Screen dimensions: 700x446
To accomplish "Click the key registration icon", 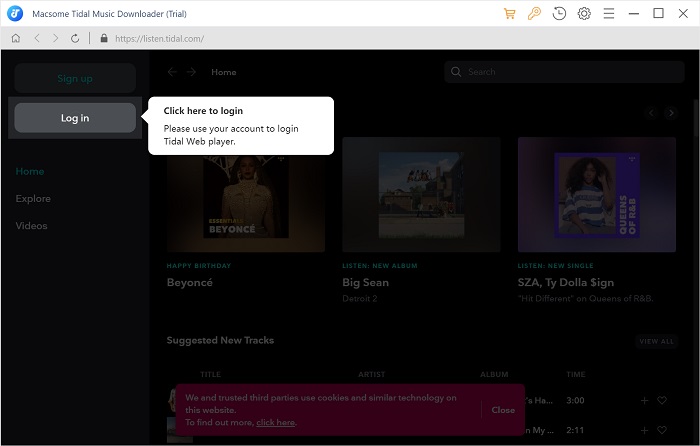I will click(534, 13).
